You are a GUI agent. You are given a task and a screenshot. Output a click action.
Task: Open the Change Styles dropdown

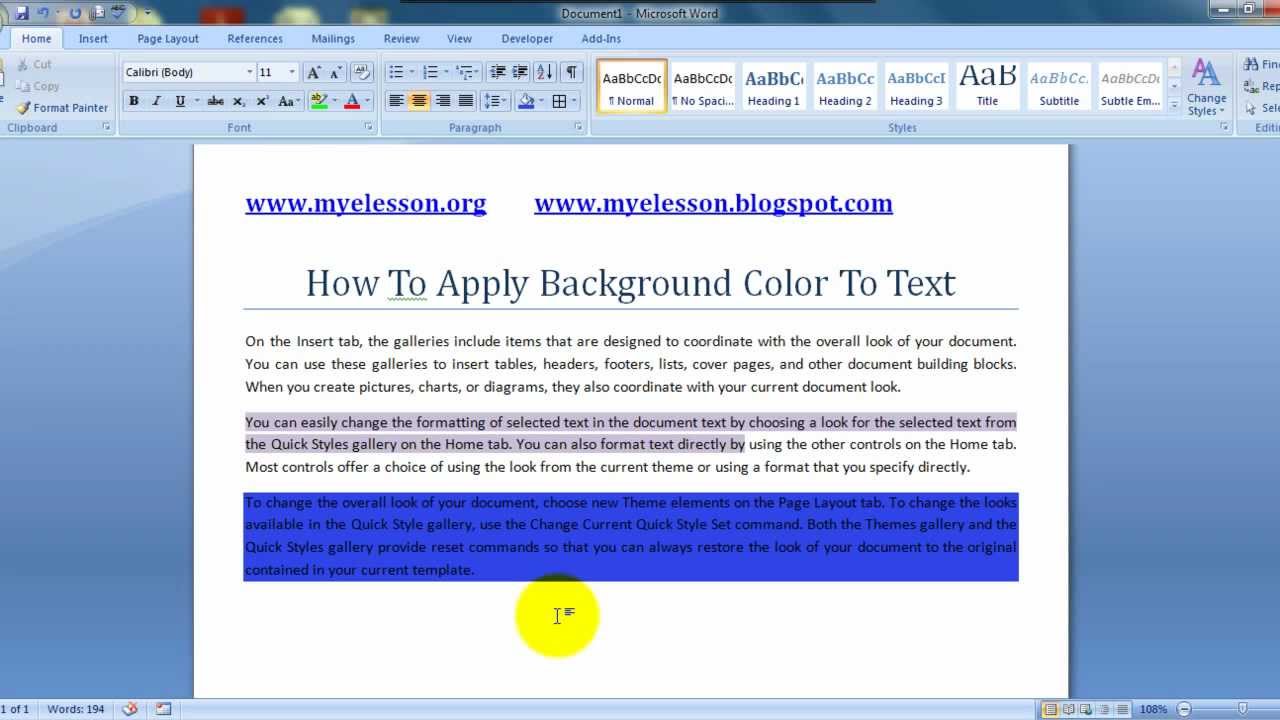(x=1206, y=88)
